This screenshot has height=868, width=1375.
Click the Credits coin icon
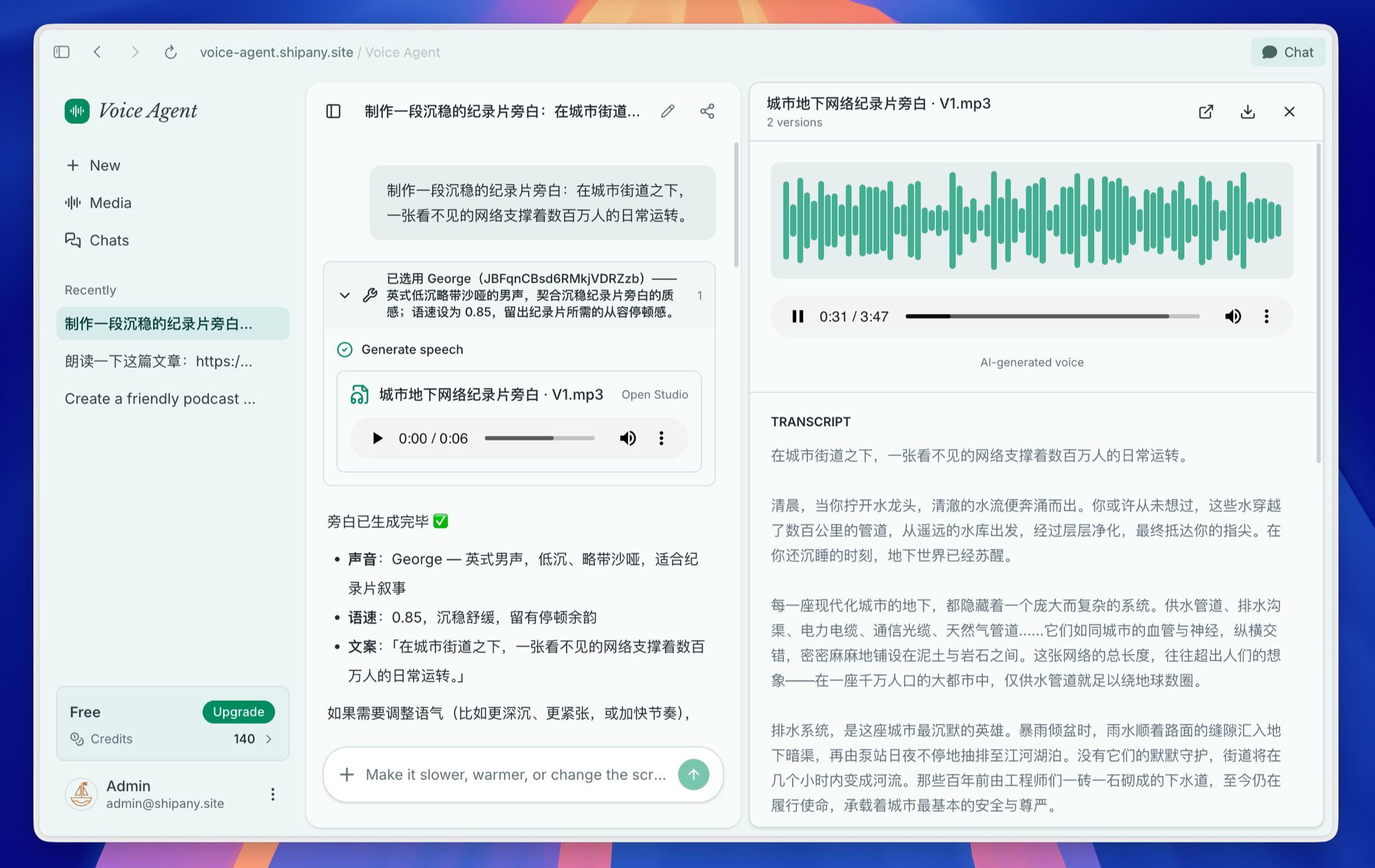77,739
